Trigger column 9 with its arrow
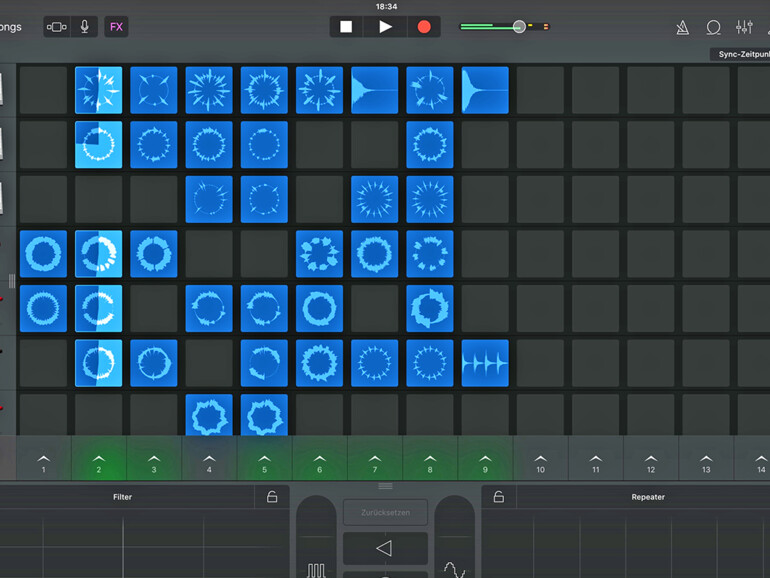The height and width of the screenshot is (578, 770). (485, 463)
